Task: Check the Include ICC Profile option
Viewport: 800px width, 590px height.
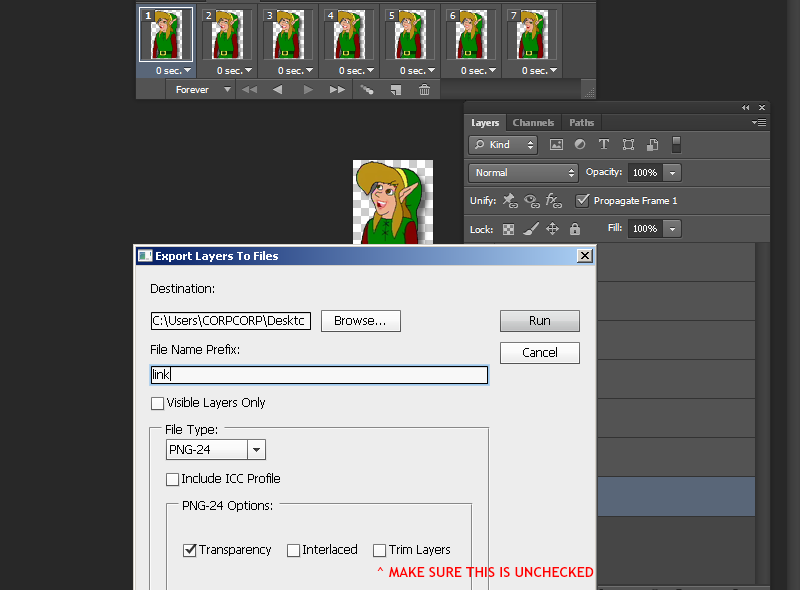Action: [172, 479]
